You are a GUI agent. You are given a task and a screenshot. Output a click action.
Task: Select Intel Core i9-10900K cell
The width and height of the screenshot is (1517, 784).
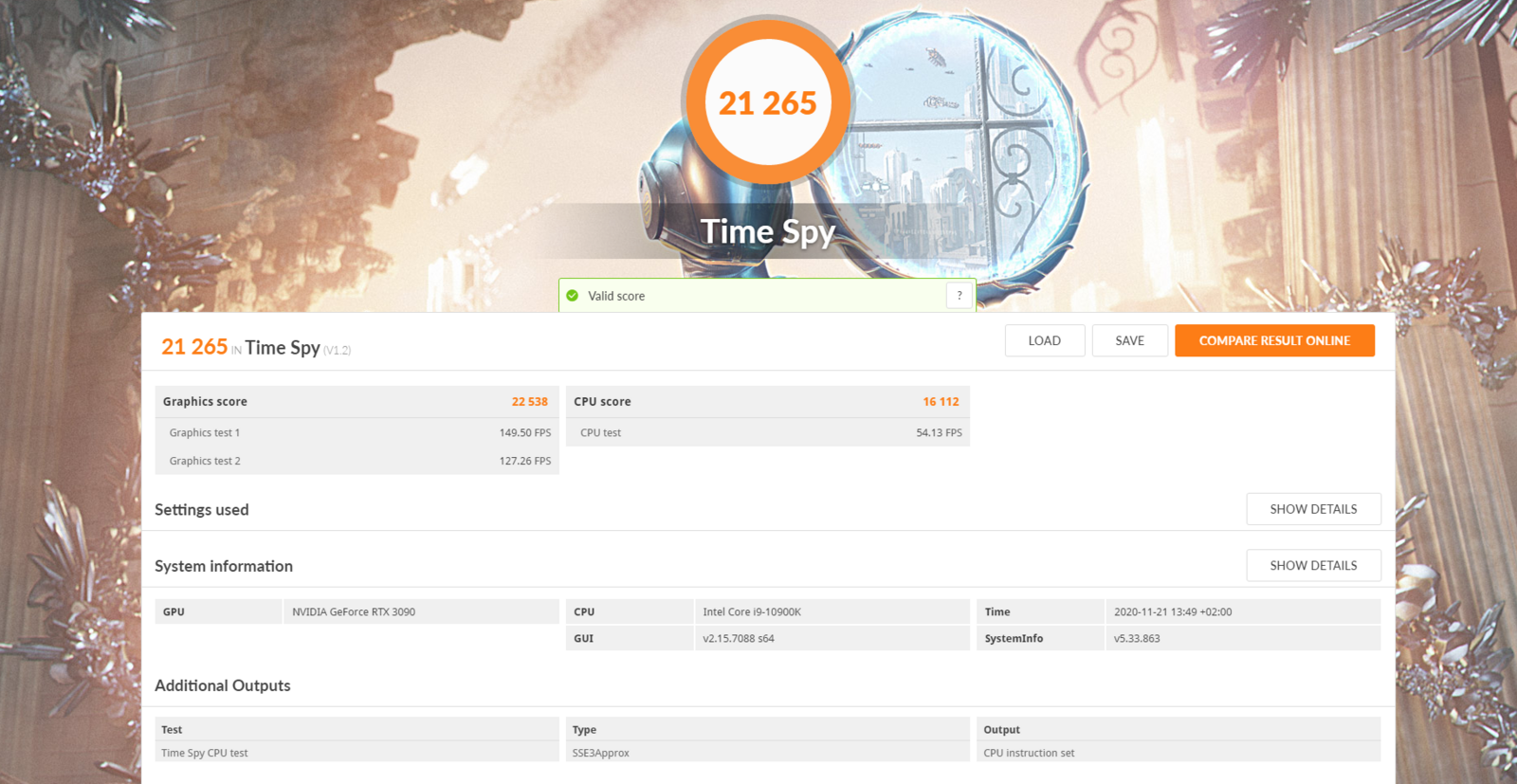[x=832, y=611]
